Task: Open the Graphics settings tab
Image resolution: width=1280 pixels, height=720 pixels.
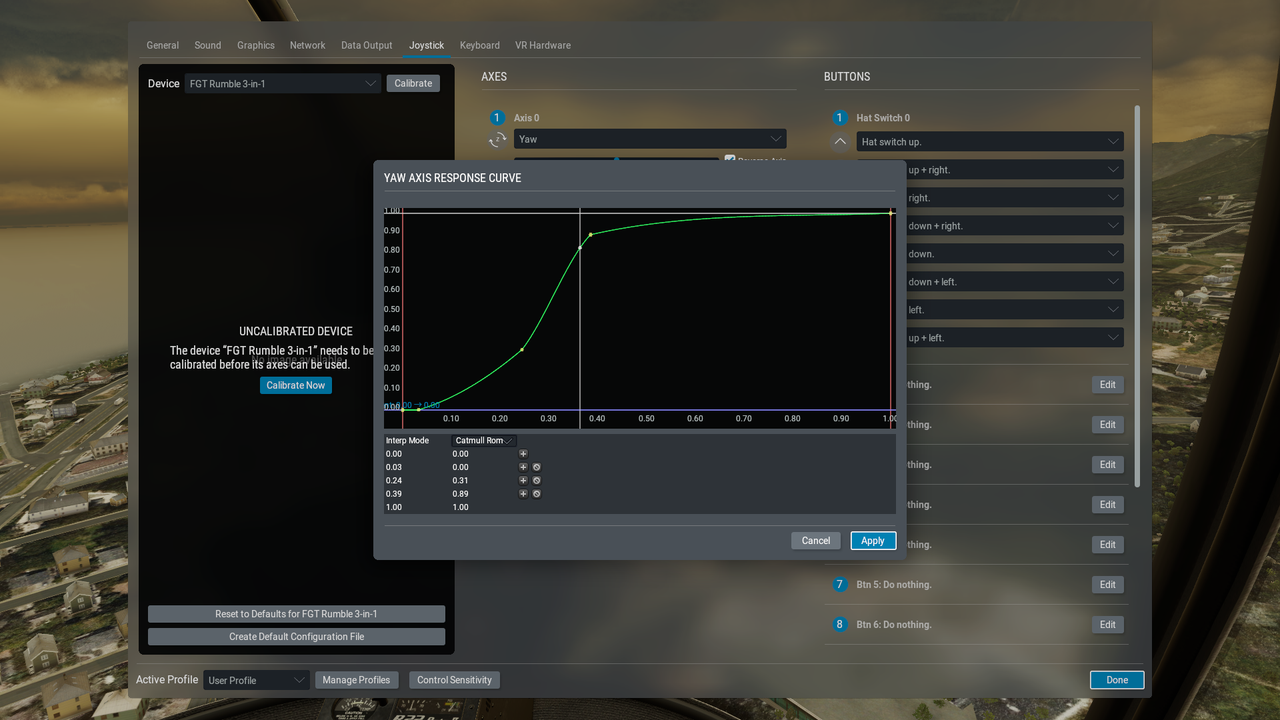Action: 255,45
